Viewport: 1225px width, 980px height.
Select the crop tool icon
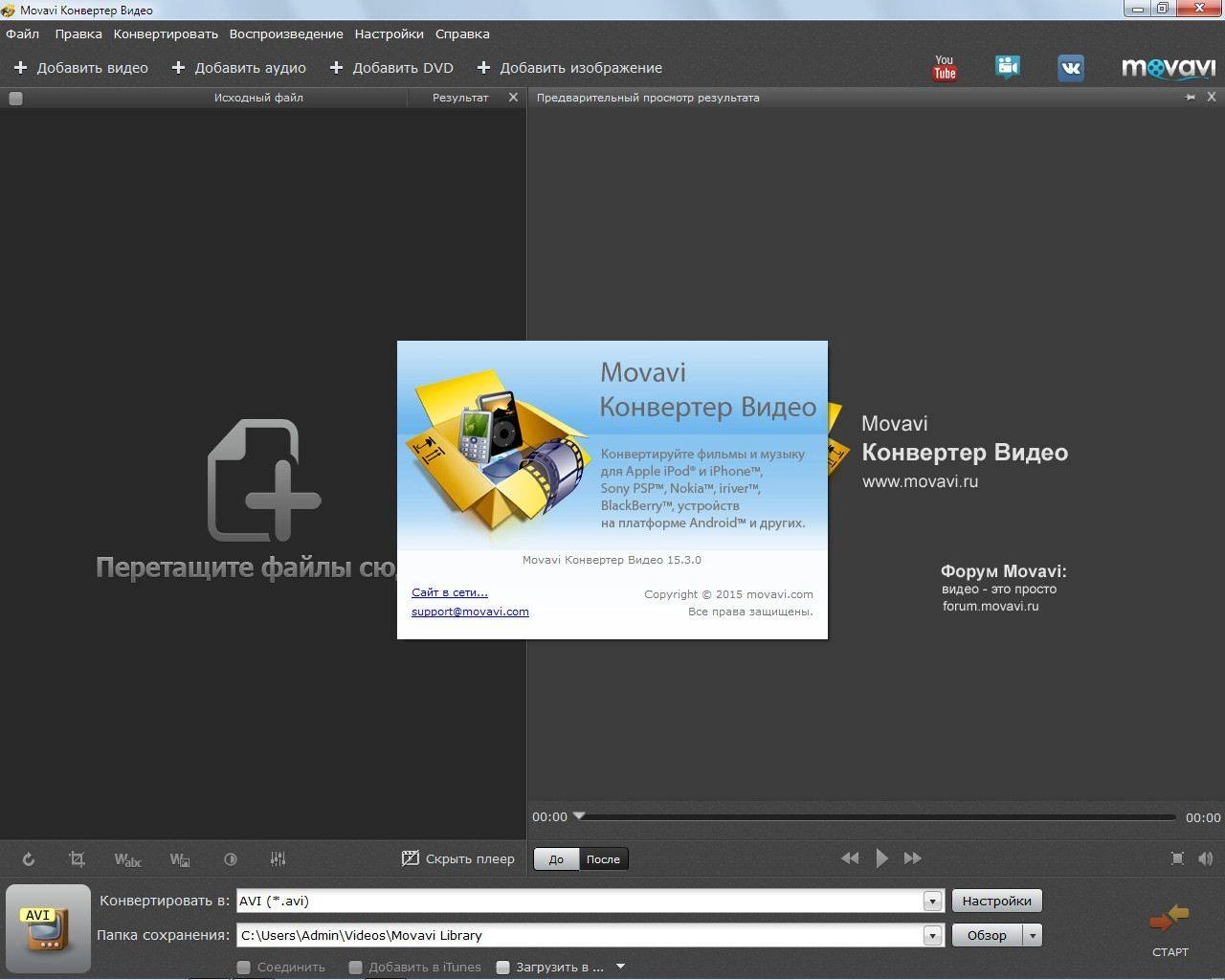pyautogui.click(x=78, y=859)
